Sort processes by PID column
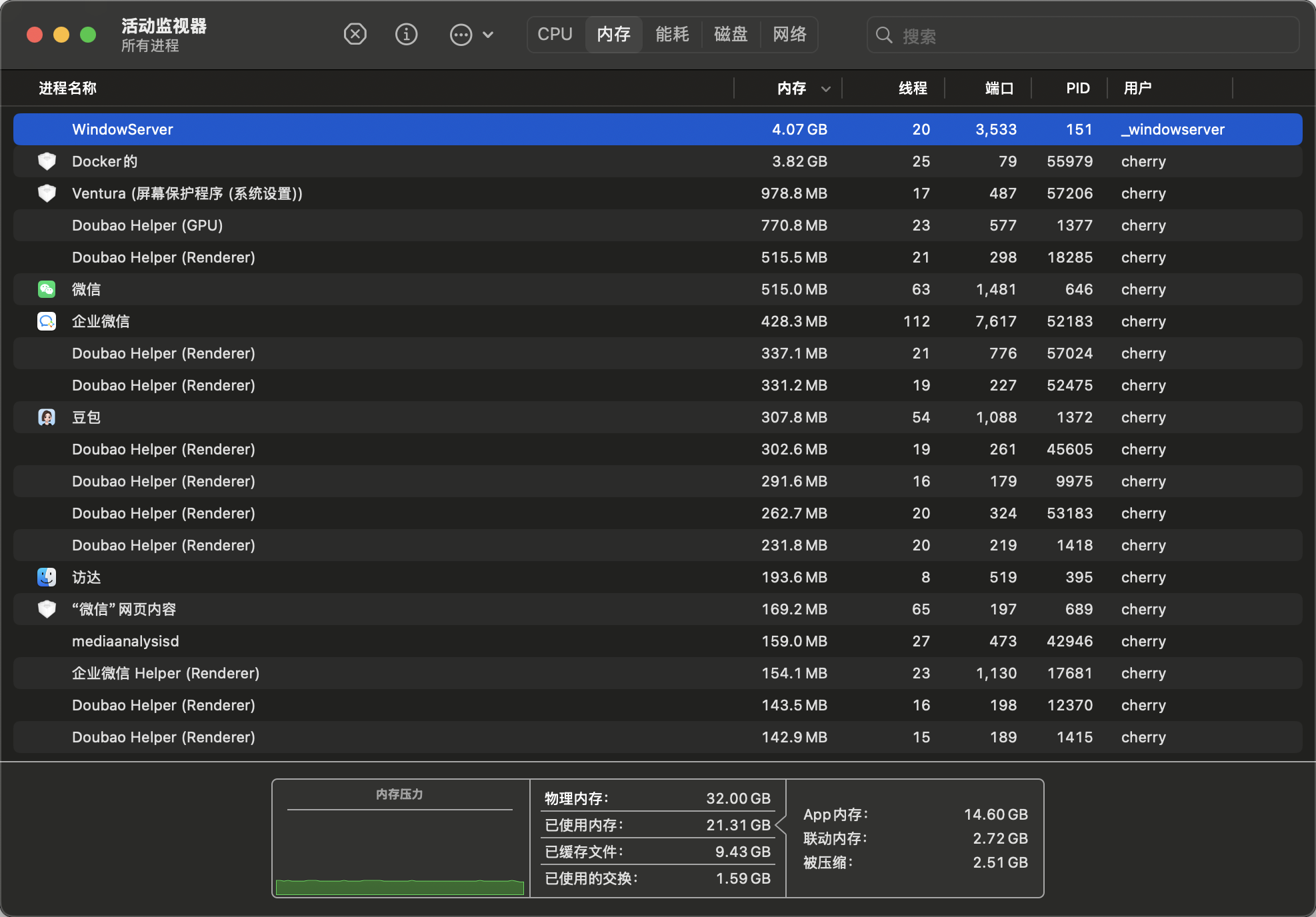This screenshot has width=1316, height=917. tap(1077, 88)
